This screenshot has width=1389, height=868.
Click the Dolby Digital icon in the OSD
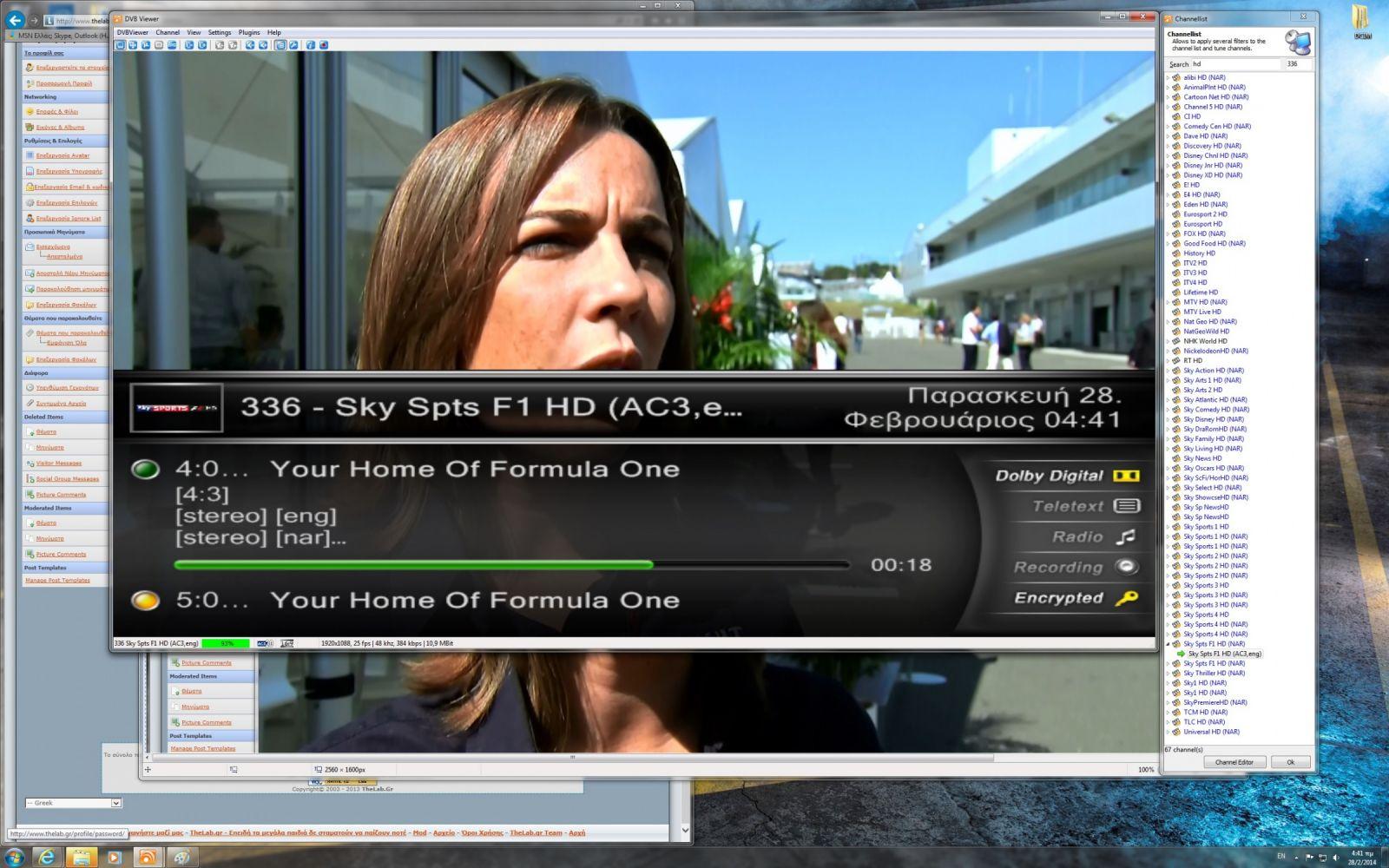pos(1126,476)
